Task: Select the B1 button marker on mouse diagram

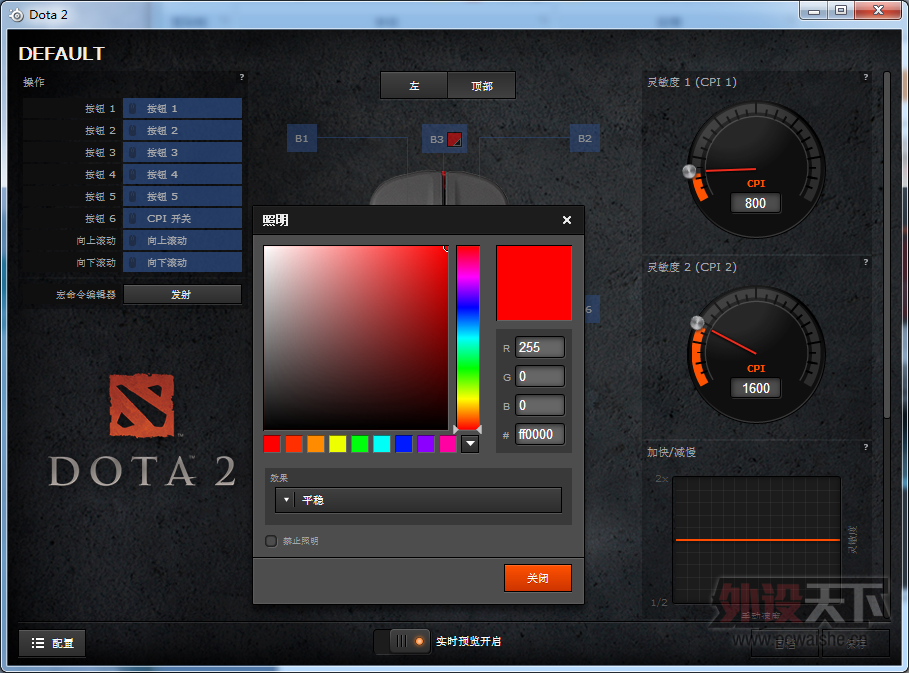Action: tap(301, 139)
